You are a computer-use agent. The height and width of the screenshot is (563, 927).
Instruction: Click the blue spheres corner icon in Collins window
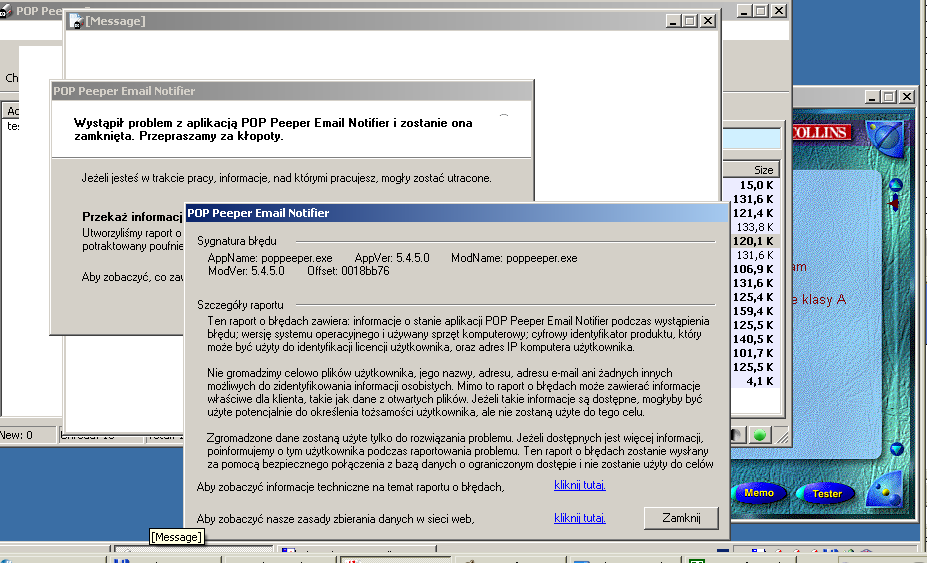(885, 490)
